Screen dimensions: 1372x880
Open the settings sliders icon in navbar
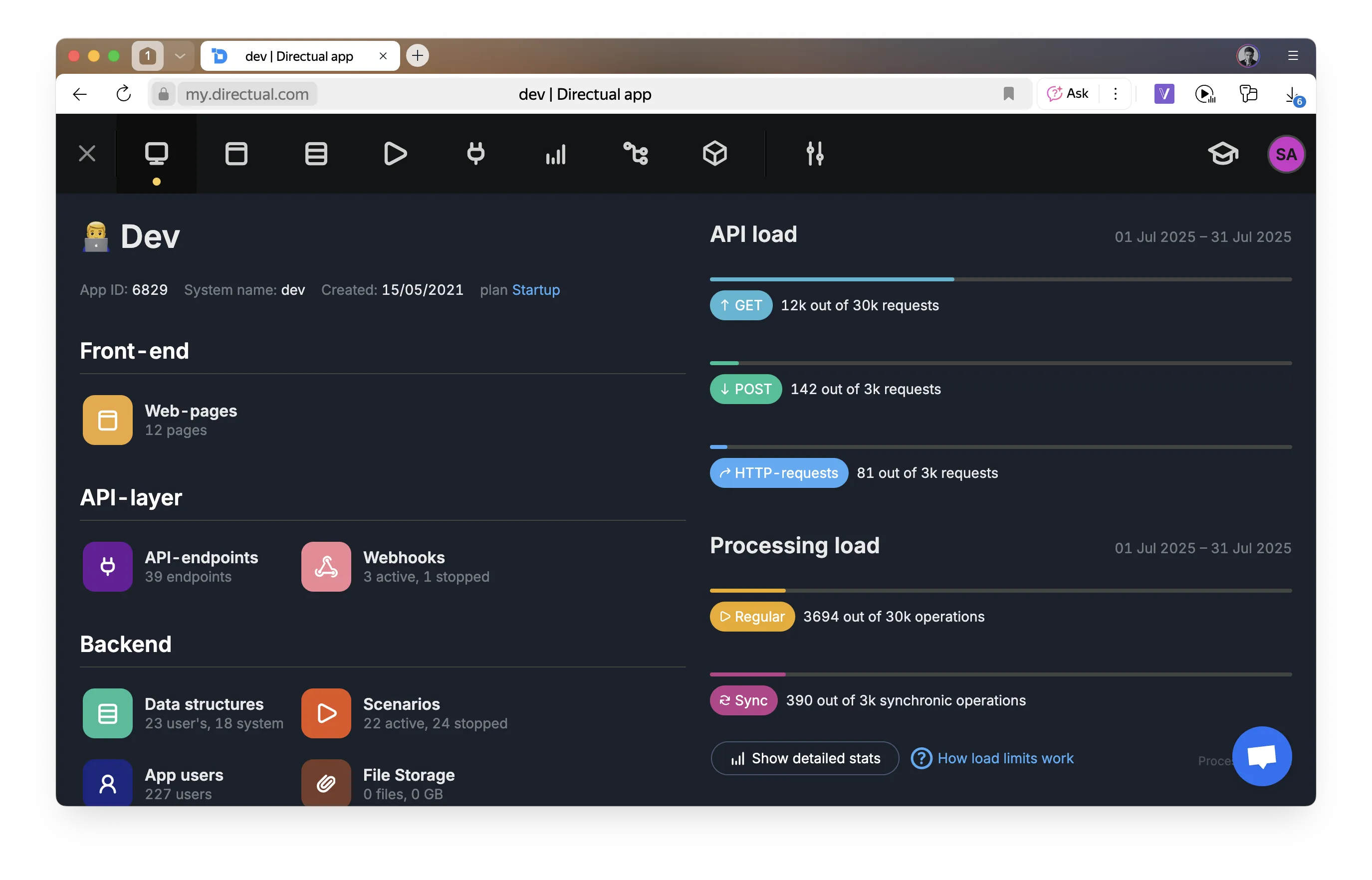pos(815,153)
